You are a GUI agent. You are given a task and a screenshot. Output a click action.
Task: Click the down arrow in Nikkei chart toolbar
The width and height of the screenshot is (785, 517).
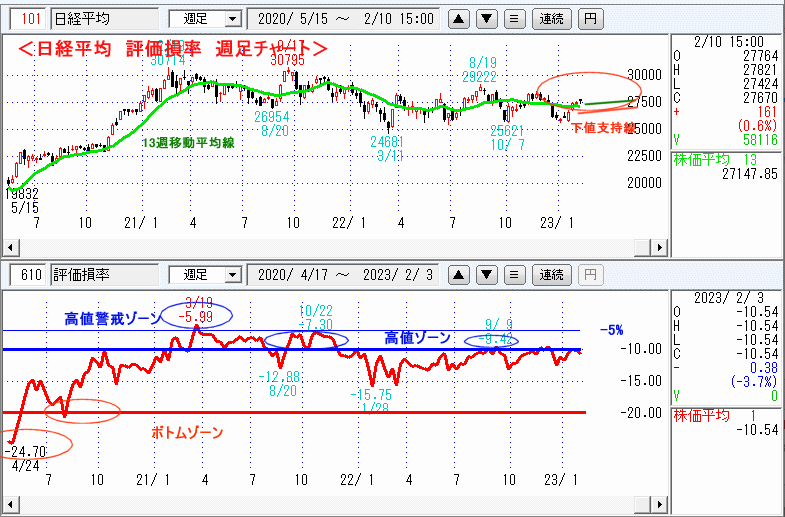pos(486,19)
